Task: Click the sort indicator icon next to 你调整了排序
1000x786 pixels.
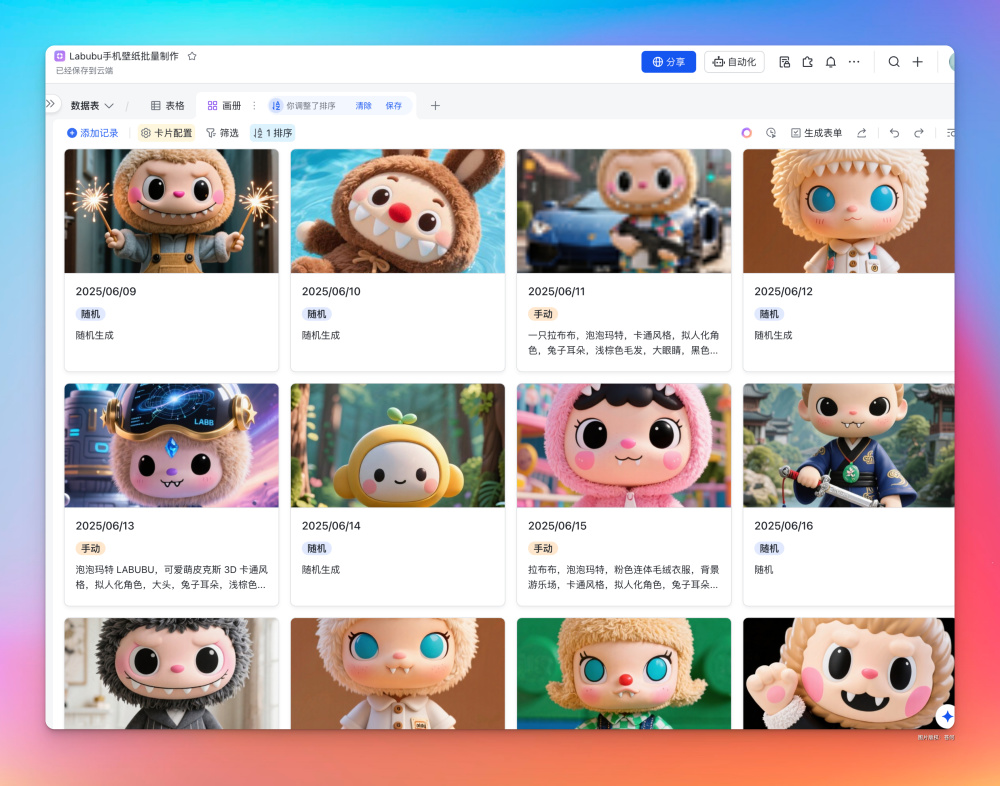Action: [x=276, y=105]
